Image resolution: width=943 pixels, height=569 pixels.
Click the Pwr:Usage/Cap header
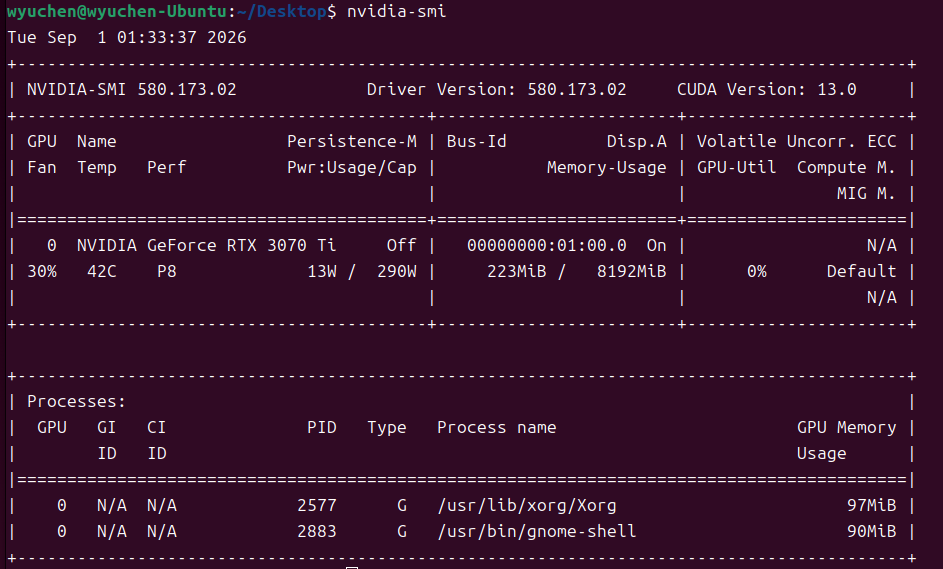point(352,167)
